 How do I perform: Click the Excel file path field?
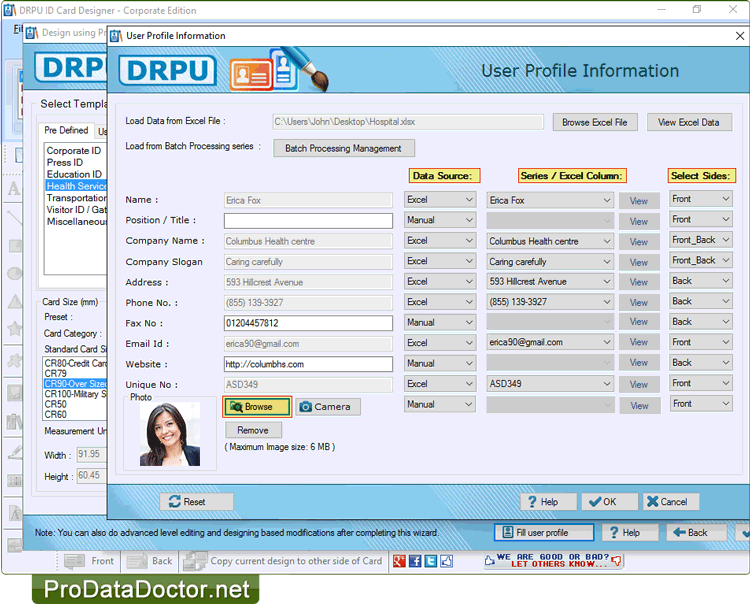click(408, 122)
